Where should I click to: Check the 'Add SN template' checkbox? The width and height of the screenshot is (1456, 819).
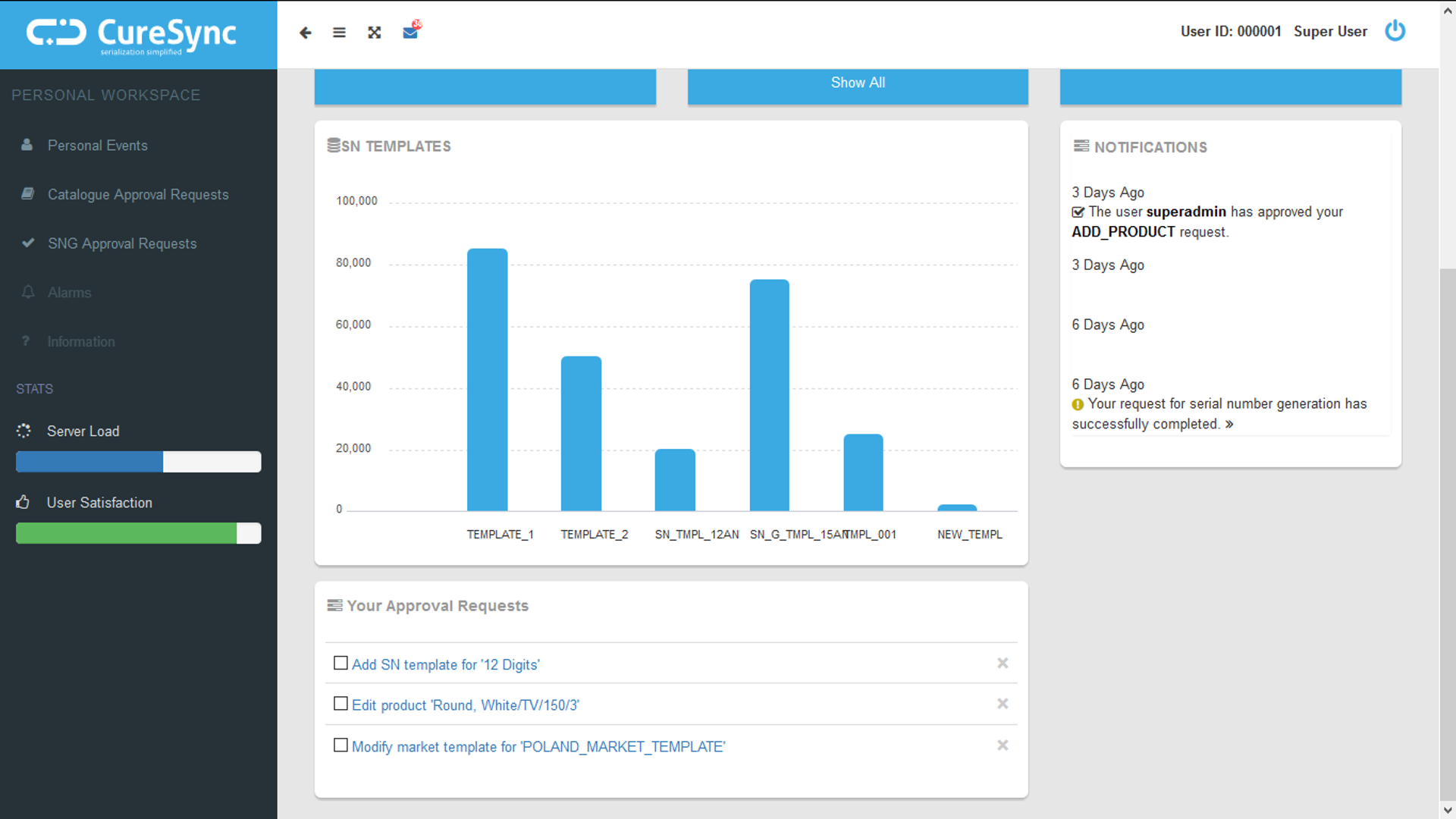tap(341, 664)
